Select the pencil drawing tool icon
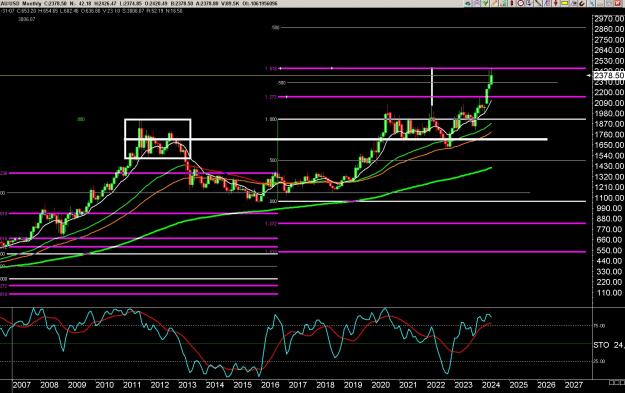The image size is (625, 393). pos(495,3)
